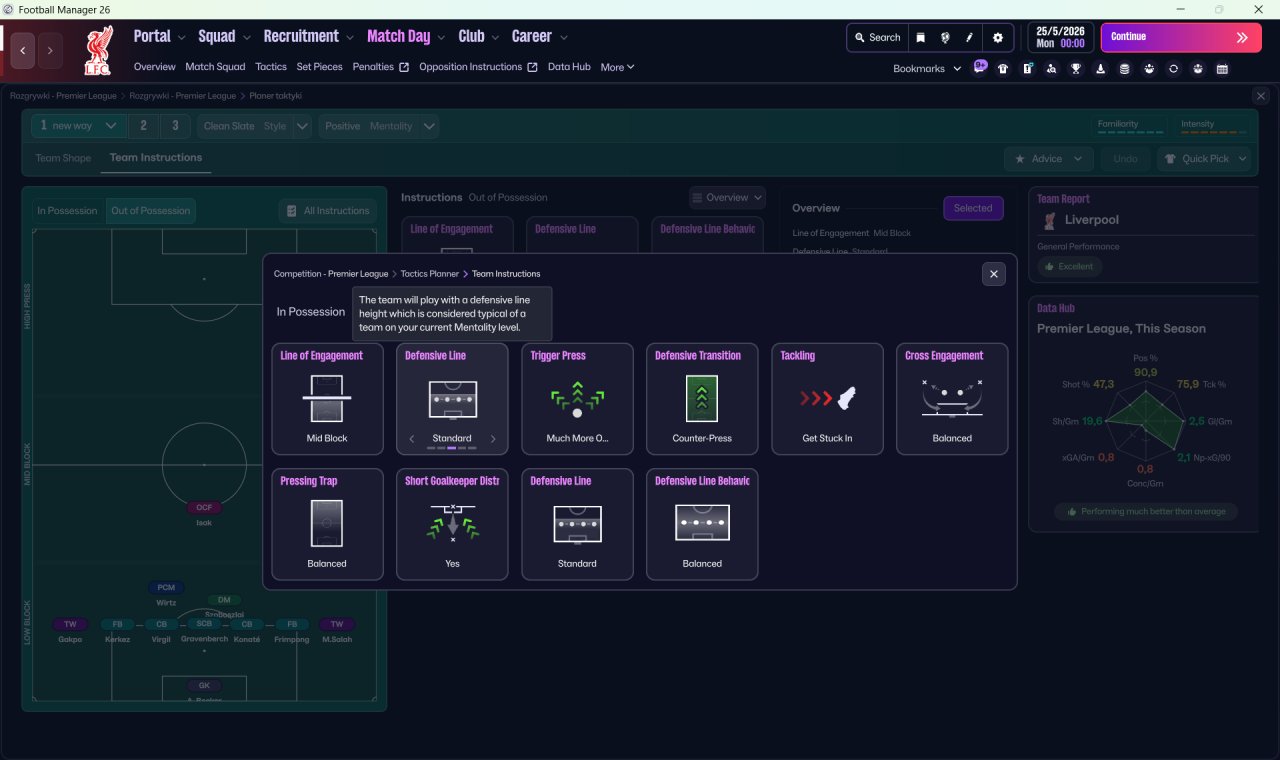Click the stacked coins bookmark icon
This screenshot has width=1280, height=760.
pos(1125,69)
